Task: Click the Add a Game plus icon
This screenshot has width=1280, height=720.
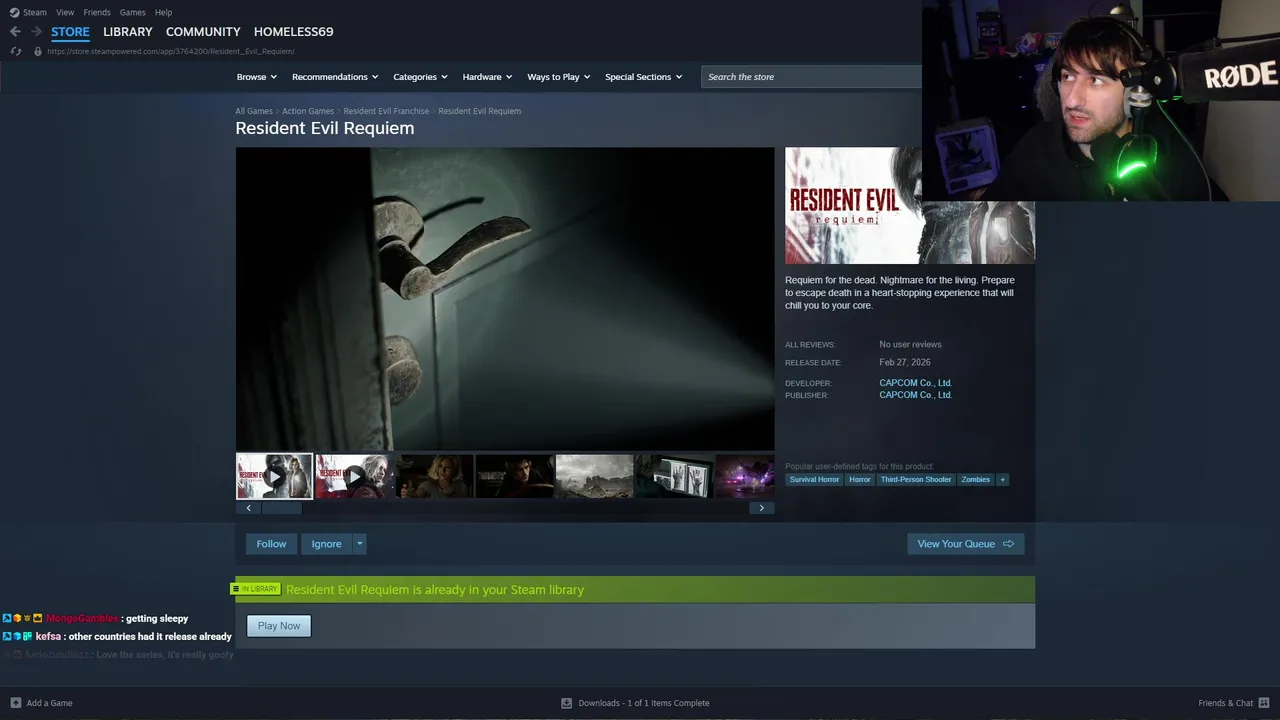Action: pos(15,703)
